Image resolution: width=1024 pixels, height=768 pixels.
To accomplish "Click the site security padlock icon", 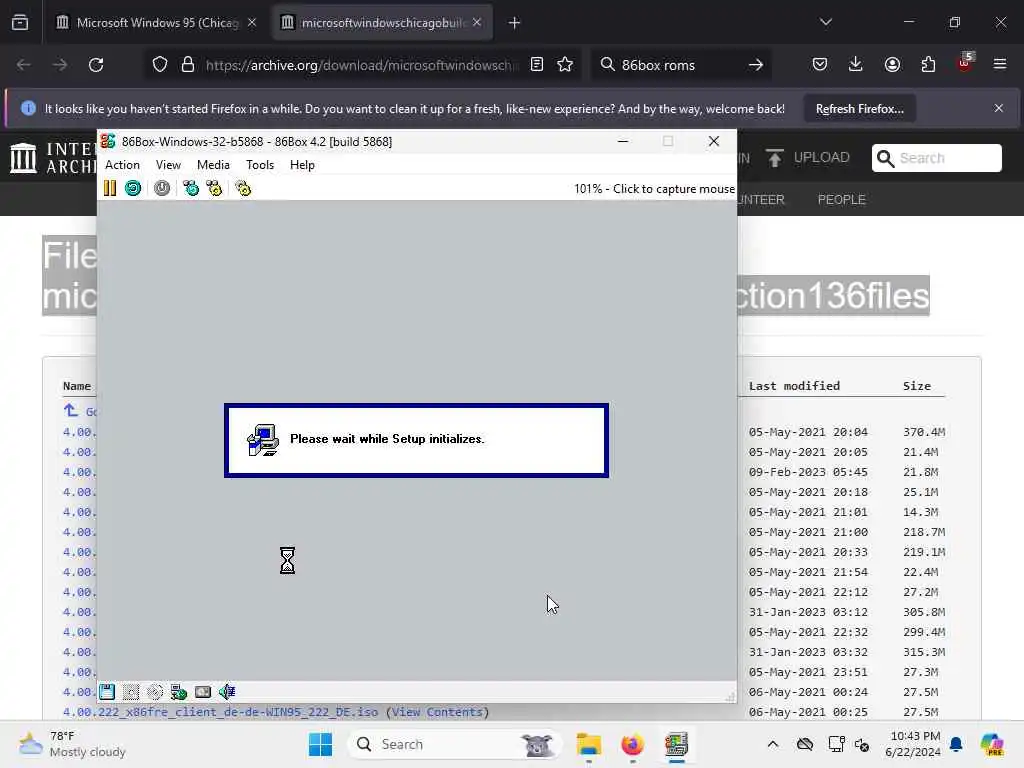I will [188, 65].
